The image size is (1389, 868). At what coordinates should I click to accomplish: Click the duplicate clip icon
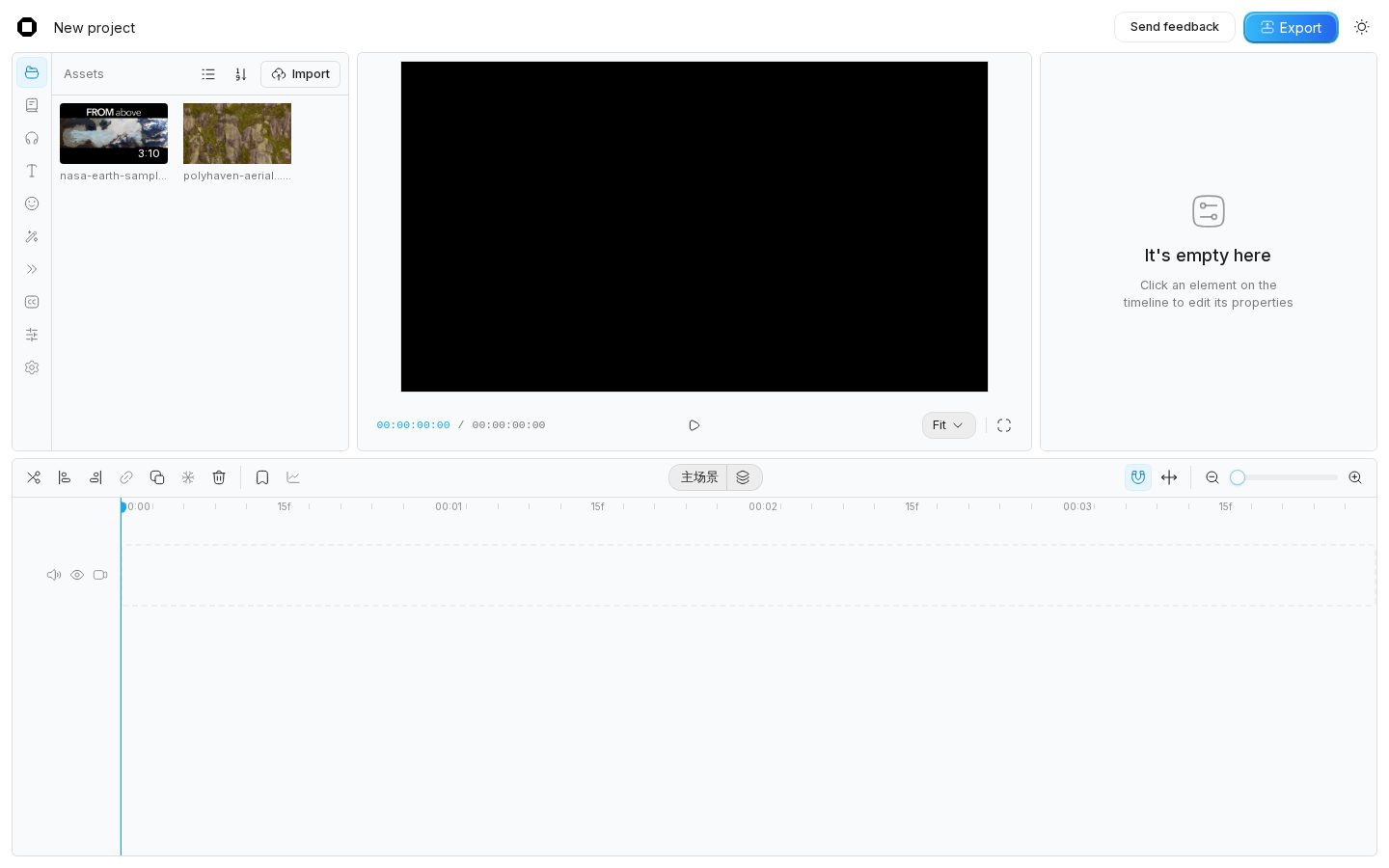click(x=157, y=477)
